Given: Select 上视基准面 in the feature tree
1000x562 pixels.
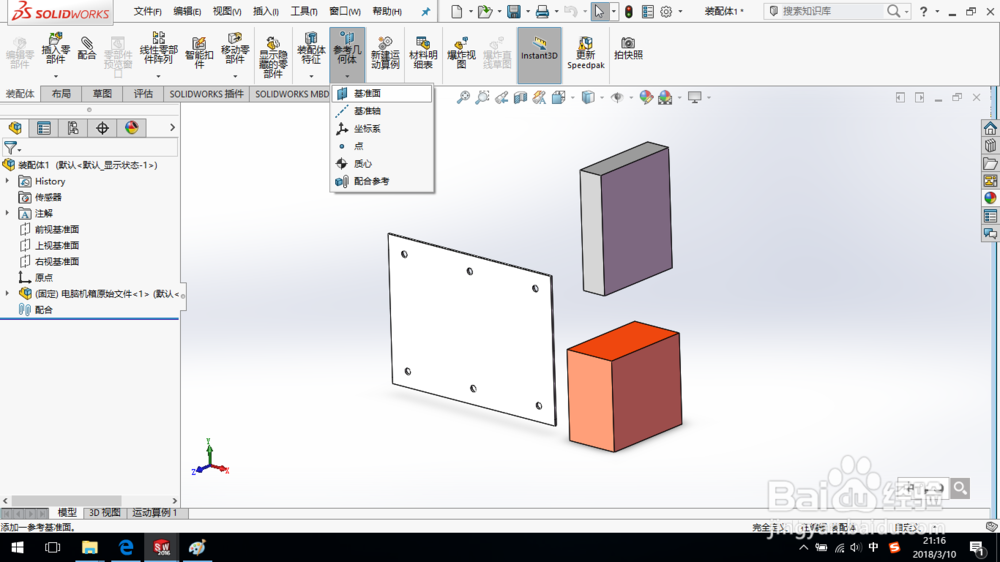Looking at the screenshot, I should click(x=56, y=245).
